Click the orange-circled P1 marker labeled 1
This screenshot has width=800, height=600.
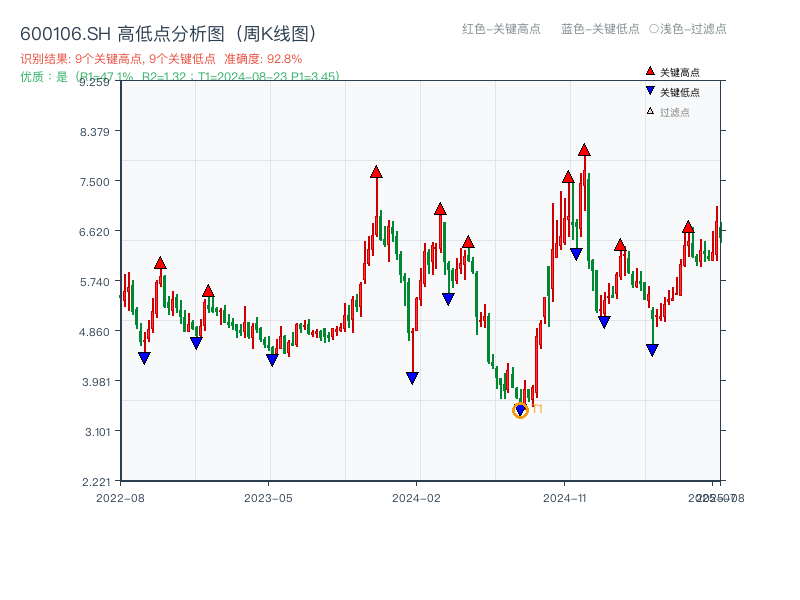click(x=522, y=410)
